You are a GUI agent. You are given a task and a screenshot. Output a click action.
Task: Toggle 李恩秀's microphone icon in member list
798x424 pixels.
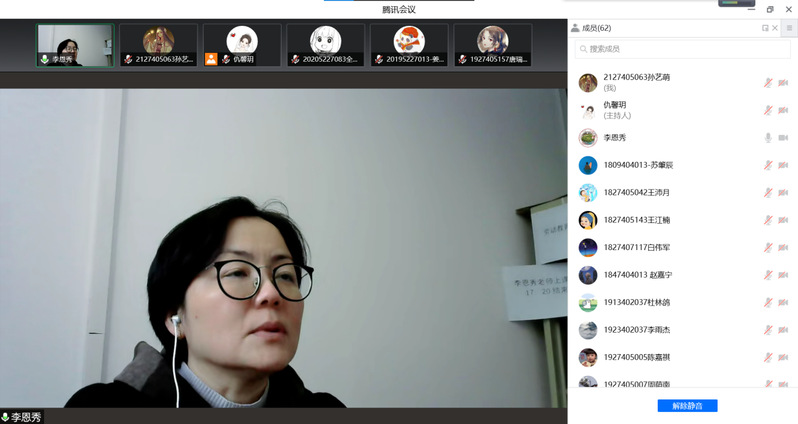click(x=768, y=137)
